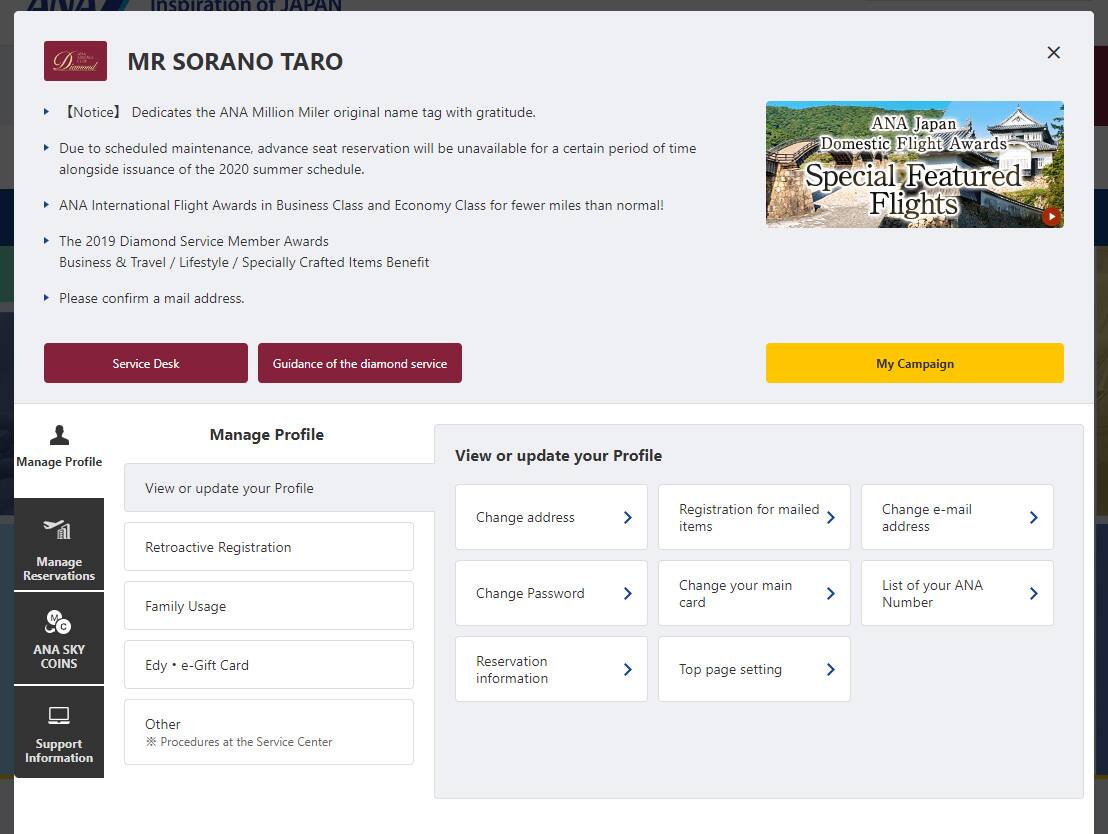
Task: Click the Diamond membership card icon
Action: [76, 61]
